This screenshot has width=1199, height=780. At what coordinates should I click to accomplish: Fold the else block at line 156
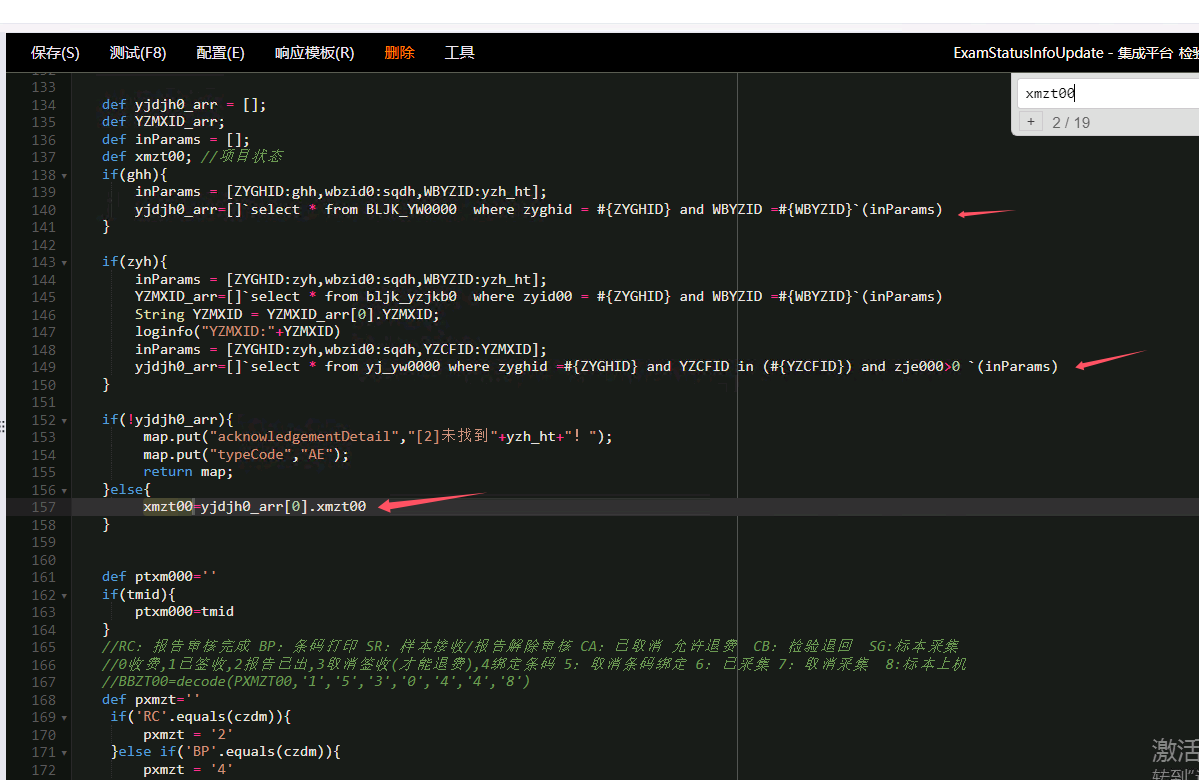coord(65,490)
